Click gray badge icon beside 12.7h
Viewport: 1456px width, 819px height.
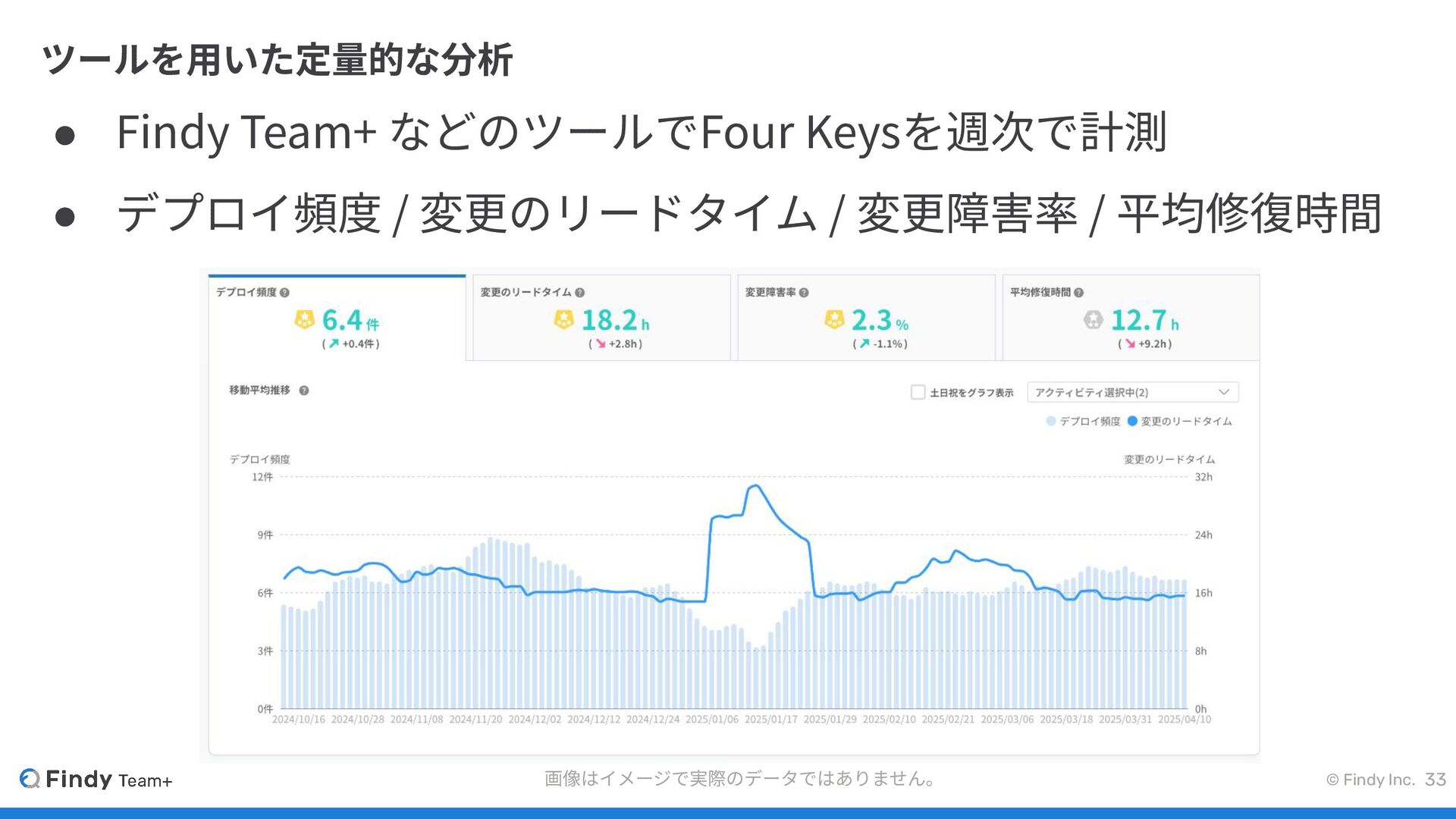coord(1093,320)
